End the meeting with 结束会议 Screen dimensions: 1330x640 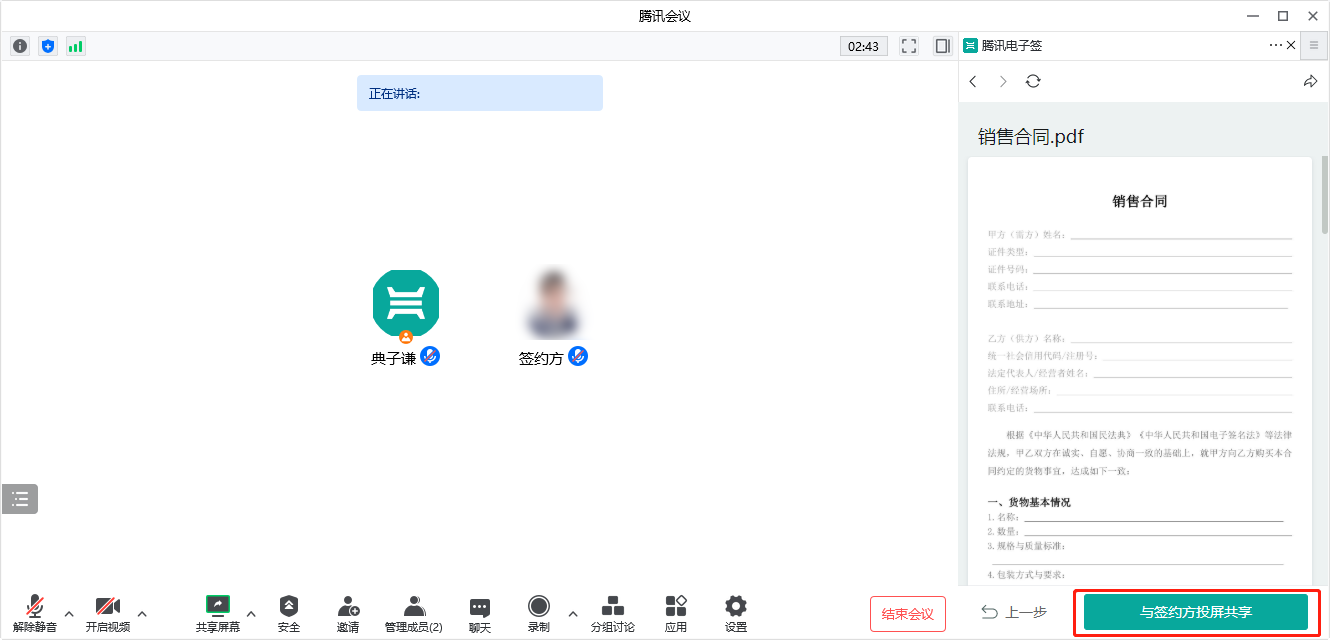[908, 613]
